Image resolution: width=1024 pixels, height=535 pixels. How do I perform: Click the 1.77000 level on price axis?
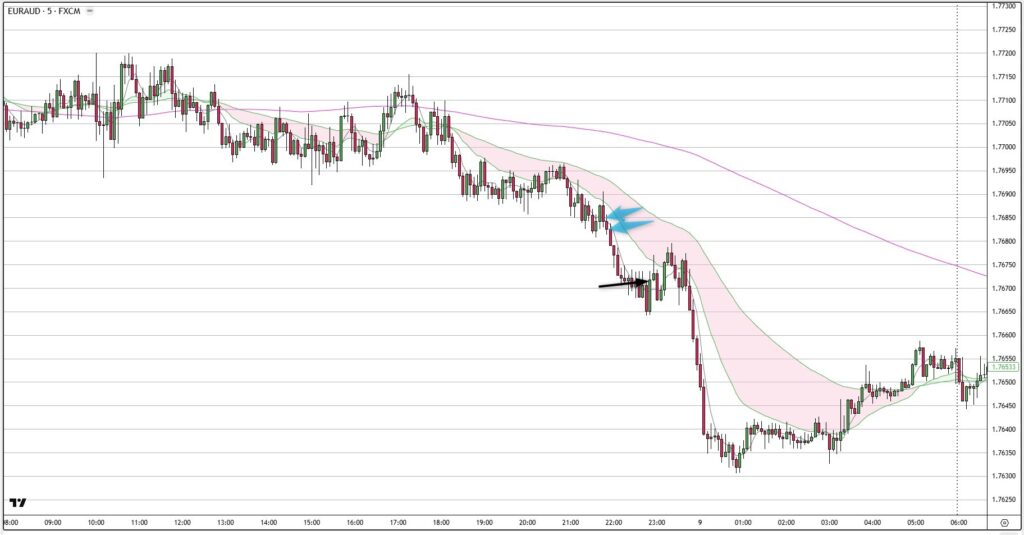click(x=1003, y=147)
